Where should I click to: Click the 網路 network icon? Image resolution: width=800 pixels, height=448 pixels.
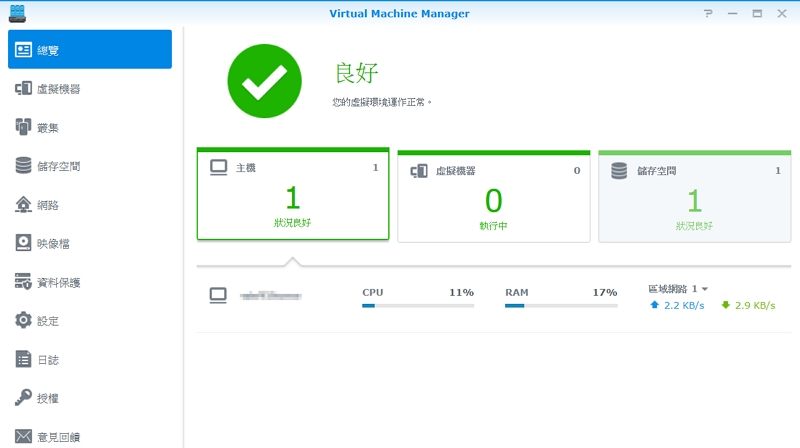[x=23, y=205]
